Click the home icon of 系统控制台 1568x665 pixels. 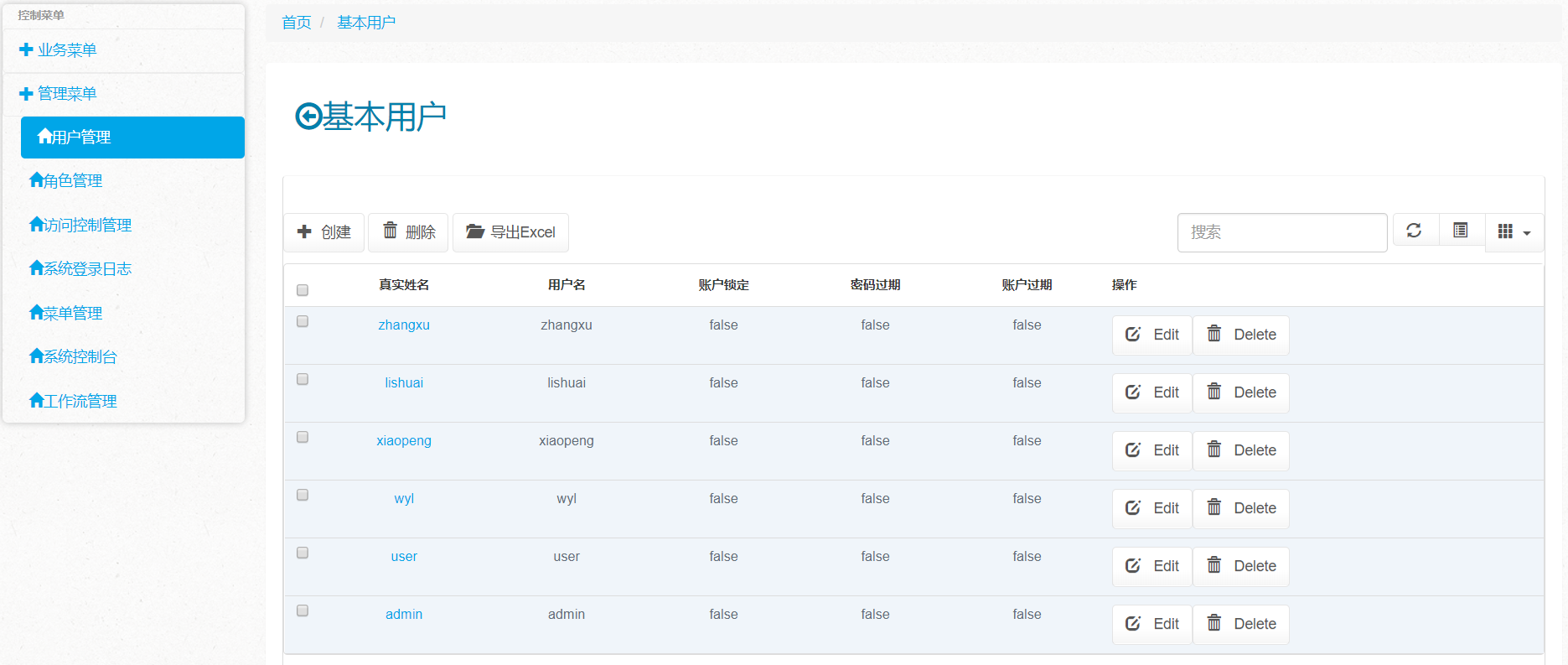(x=36, y=356)
